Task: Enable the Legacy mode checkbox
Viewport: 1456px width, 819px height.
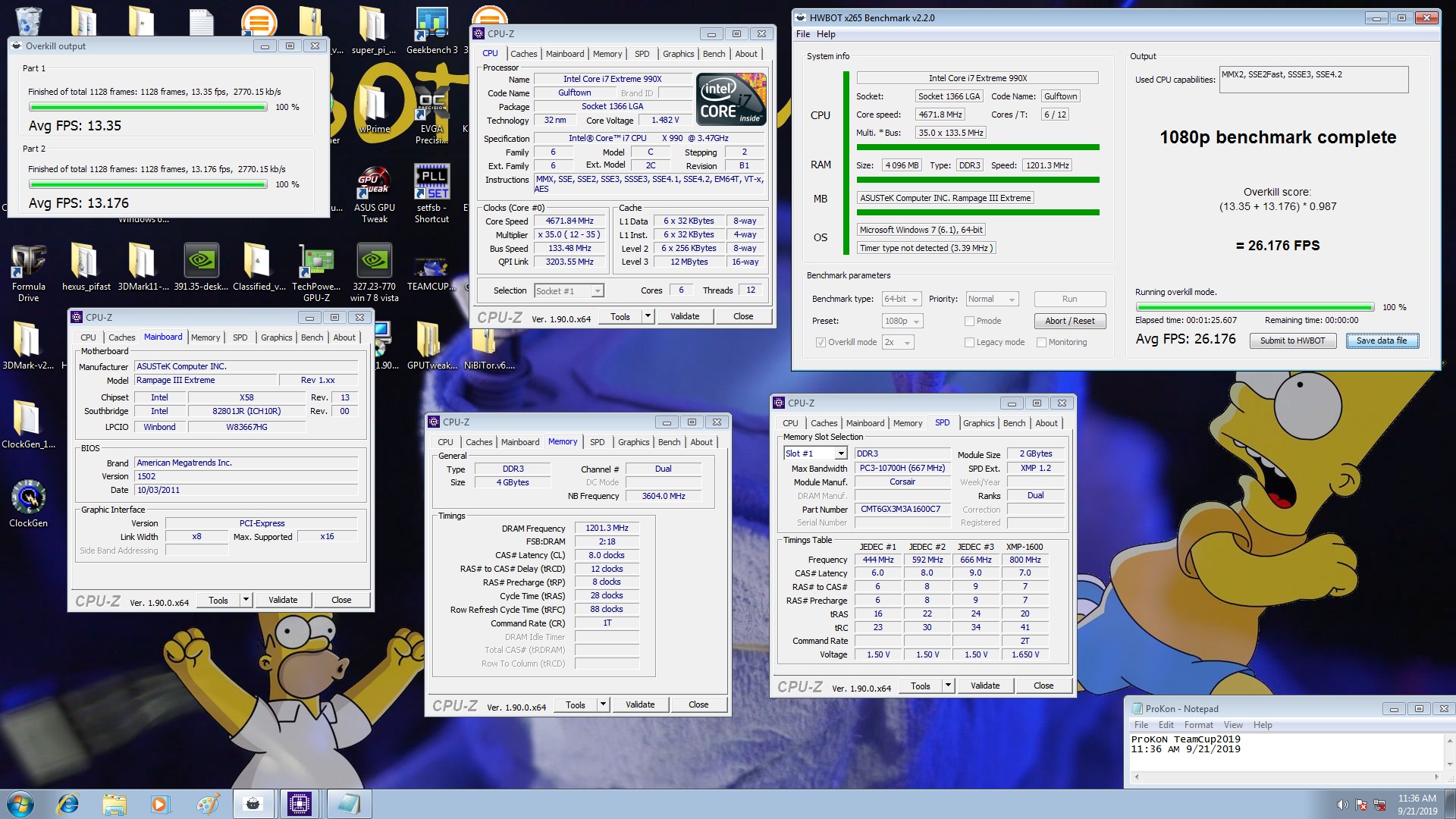Action: tap(969, 342)
